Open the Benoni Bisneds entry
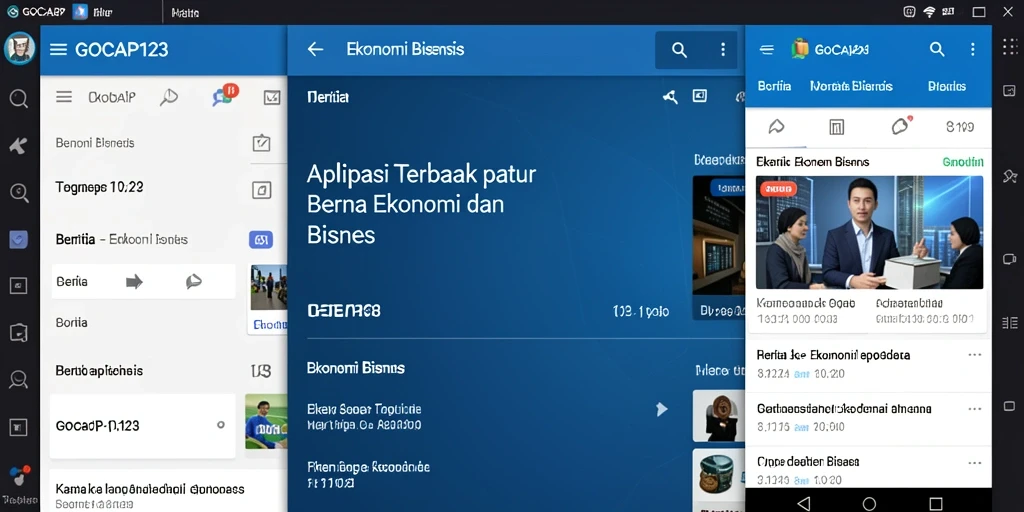The image size is (1024, 512). (x=95, y=142)
